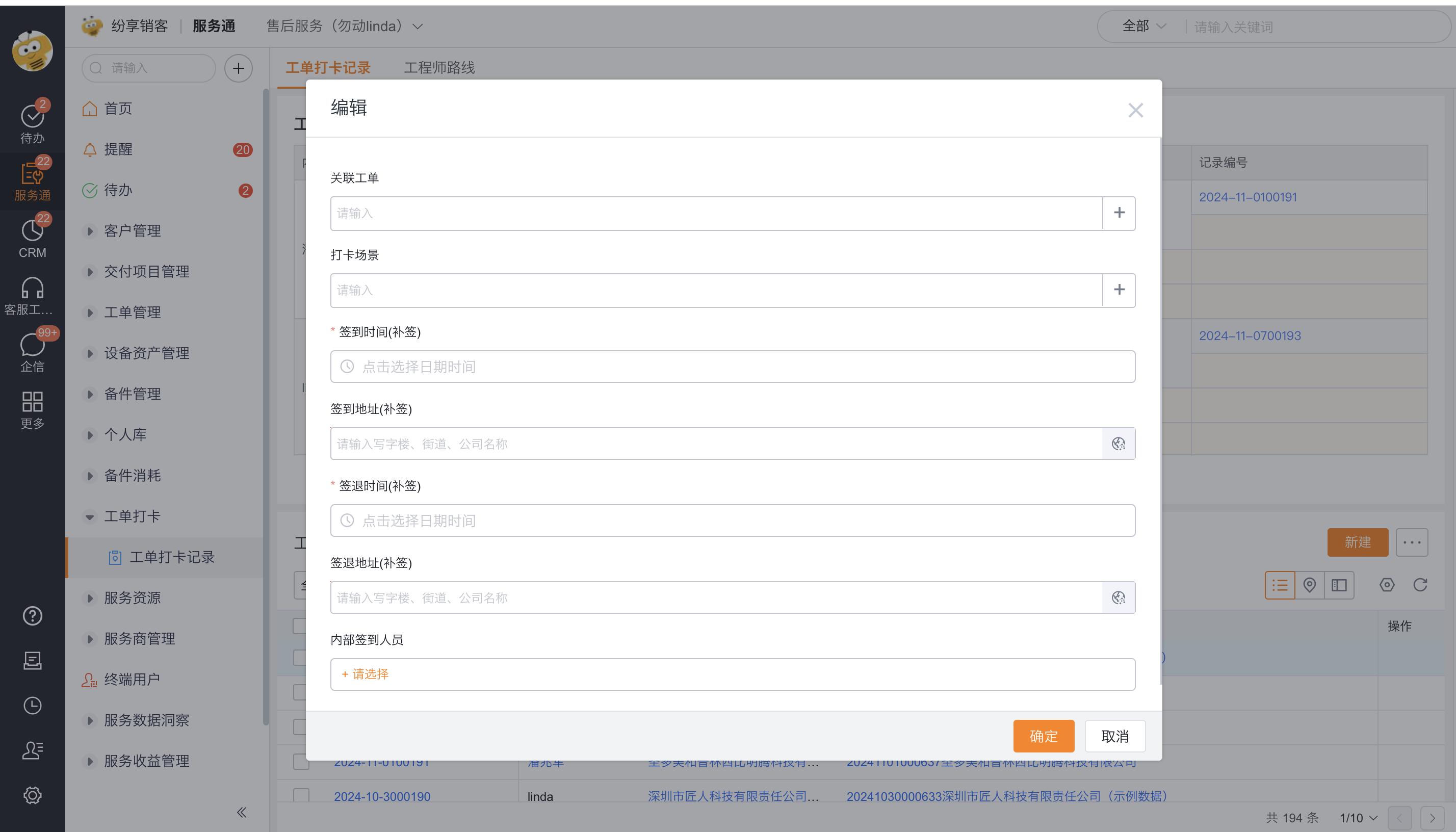Open 企信 chat icon

[x=32, y=352]
